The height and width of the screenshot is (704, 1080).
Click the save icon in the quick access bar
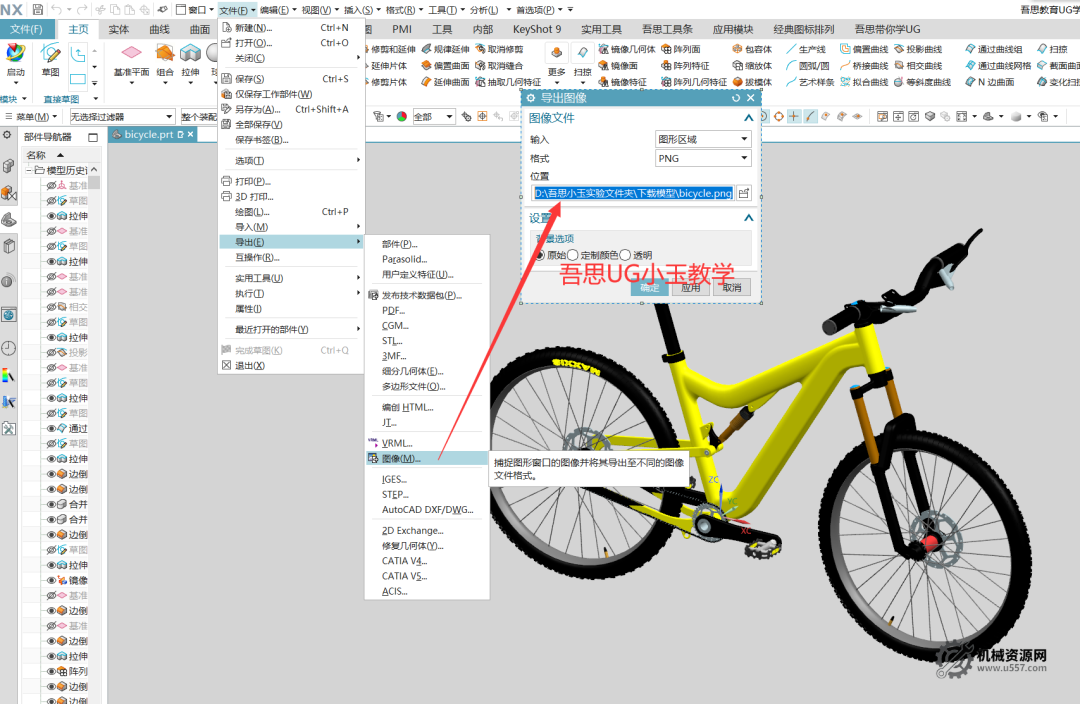click(37, 9)
